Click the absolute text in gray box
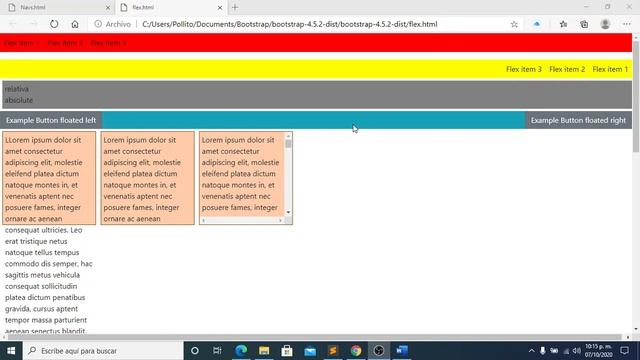The image size is (640, 360). coord(19,100)
